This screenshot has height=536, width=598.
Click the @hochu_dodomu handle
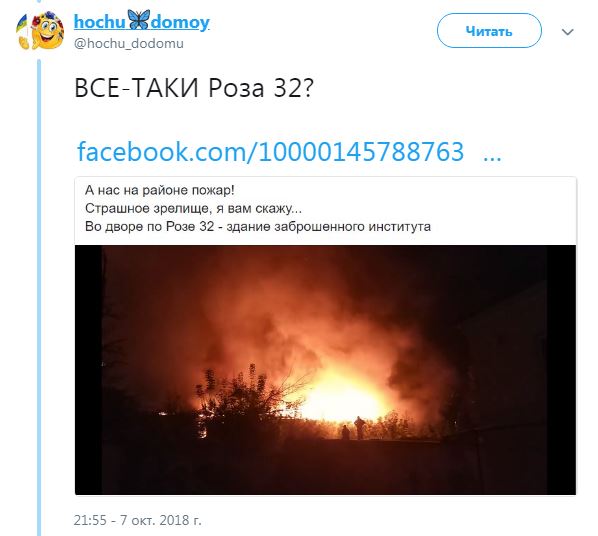click(129, 43)
